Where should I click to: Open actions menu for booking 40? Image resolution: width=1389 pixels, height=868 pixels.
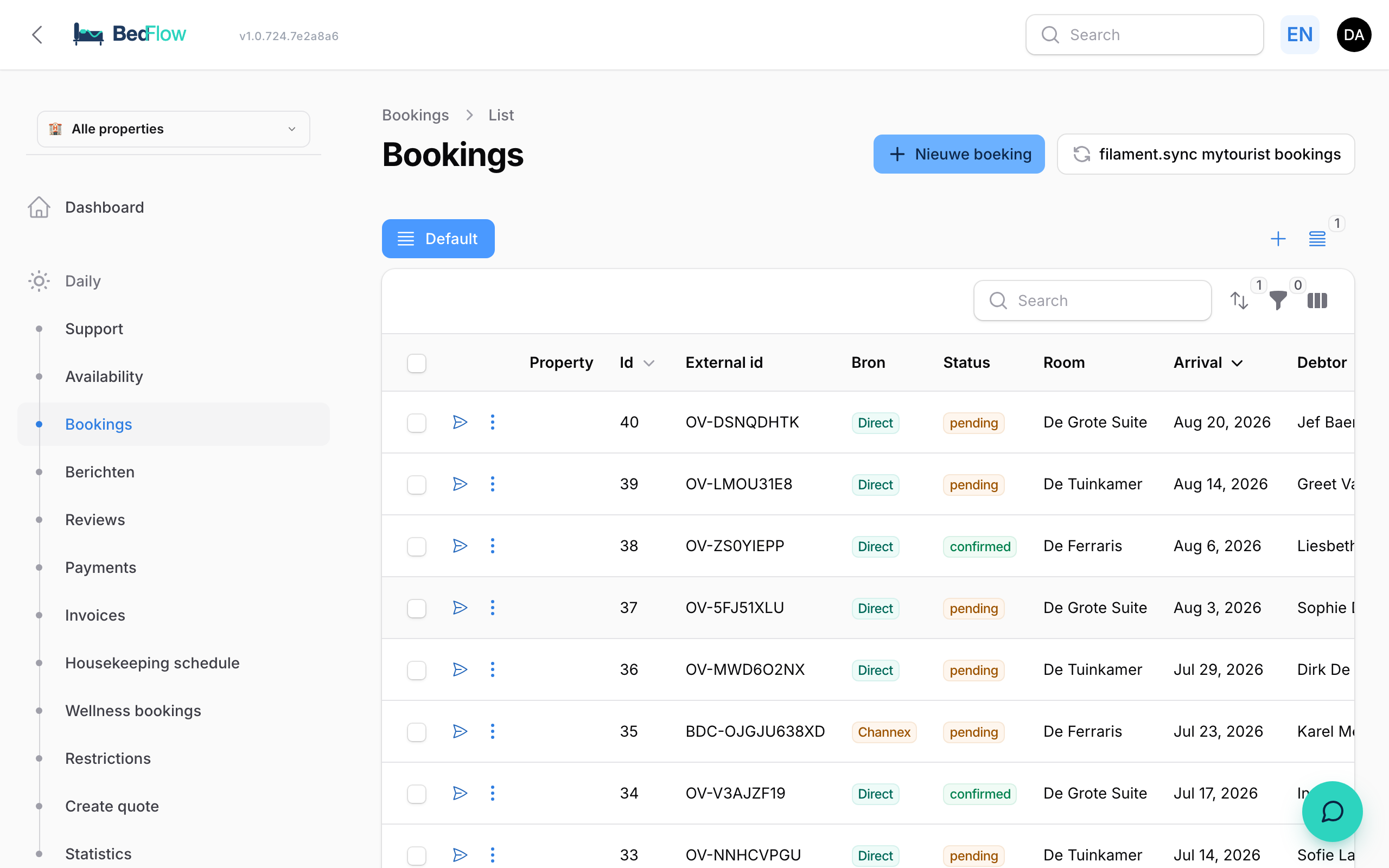(493, 422)
